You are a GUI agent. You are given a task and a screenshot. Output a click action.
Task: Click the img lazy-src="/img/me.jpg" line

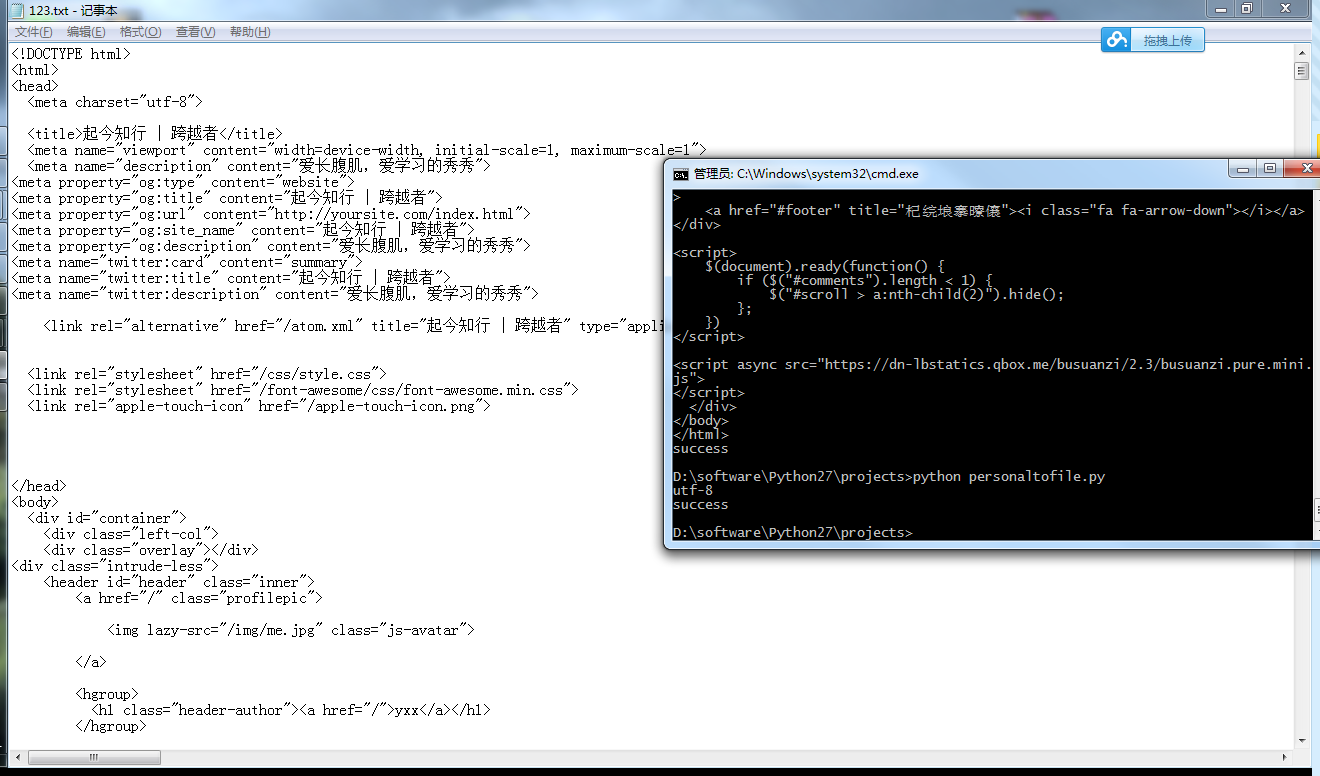point(291,630)
